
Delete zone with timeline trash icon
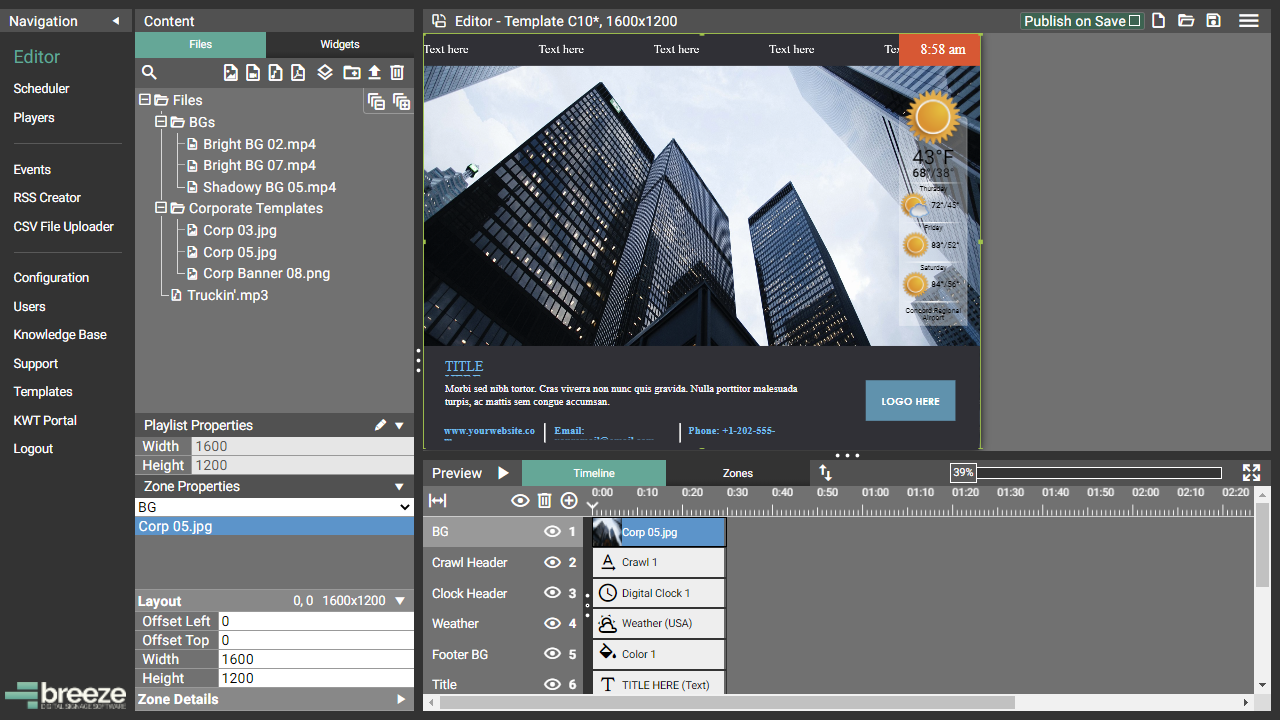544,501
